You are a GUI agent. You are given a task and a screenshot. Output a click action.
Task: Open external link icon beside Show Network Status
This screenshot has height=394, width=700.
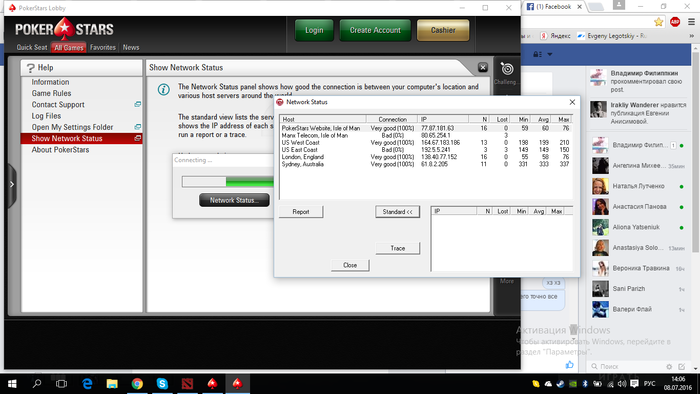(x=138, y=138)
